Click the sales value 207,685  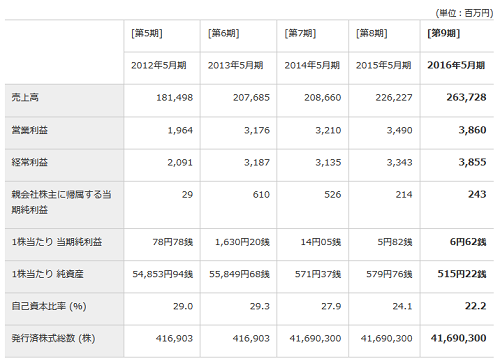pyautogui.click(x=251, y=98)
